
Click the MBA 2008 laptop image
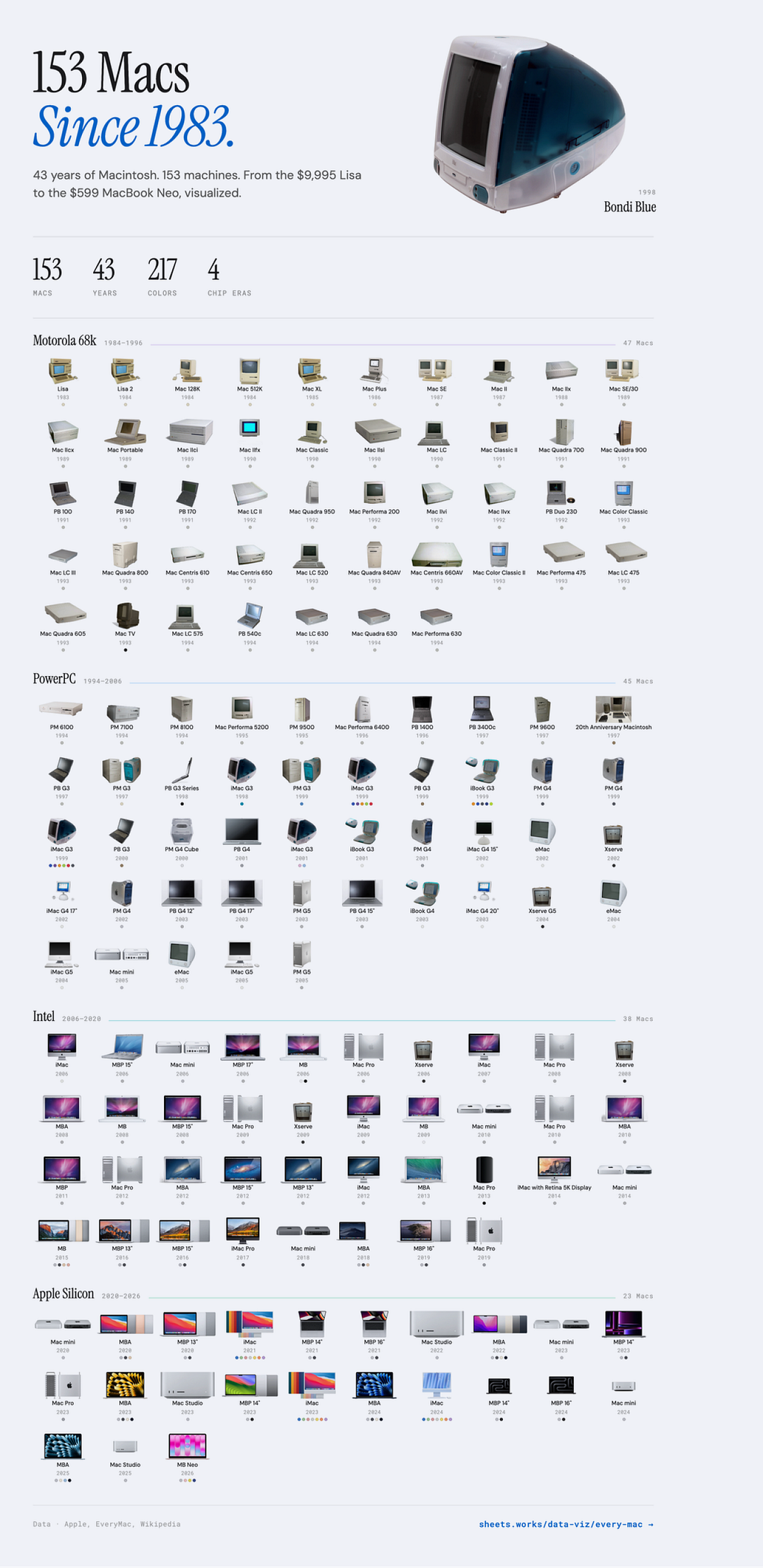pos(61,1108)
